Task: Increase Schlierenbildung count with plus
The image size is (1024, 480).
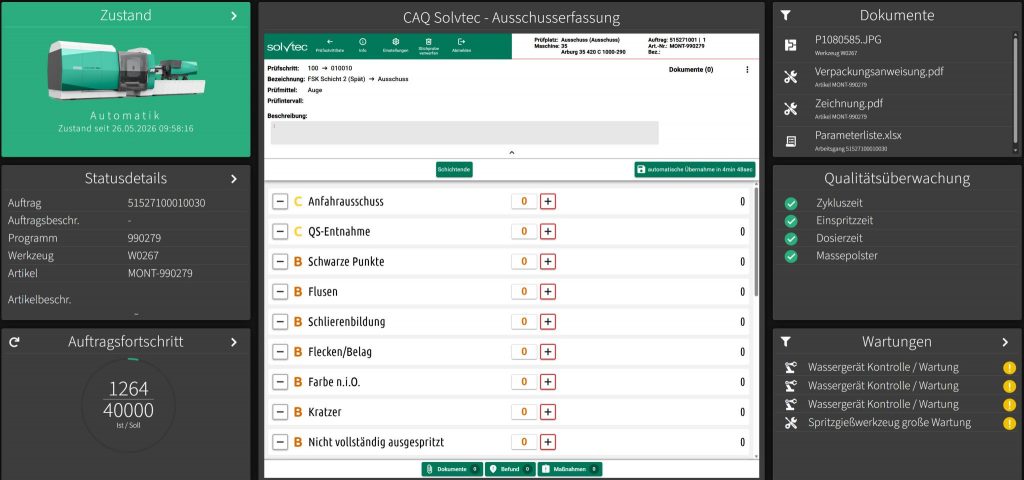Action: [548, 322]
